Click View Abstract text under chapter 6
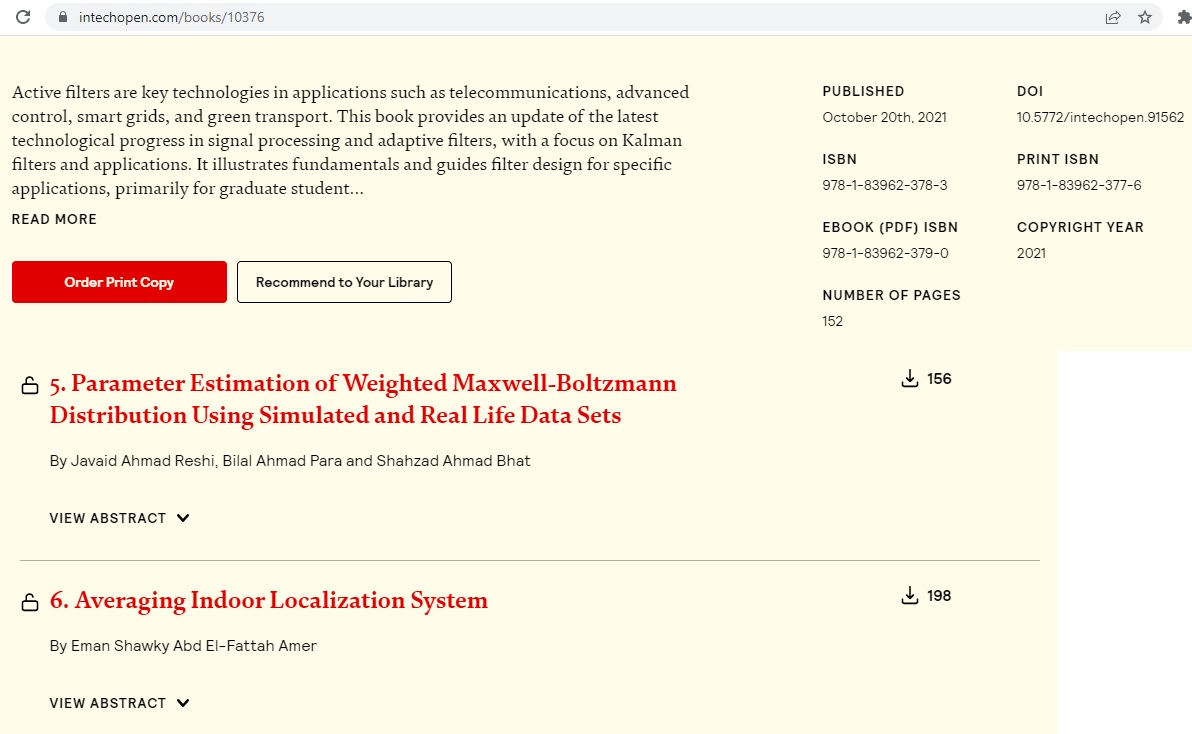The height and width of the screenshot is (734, 1192). pos(107,703)
